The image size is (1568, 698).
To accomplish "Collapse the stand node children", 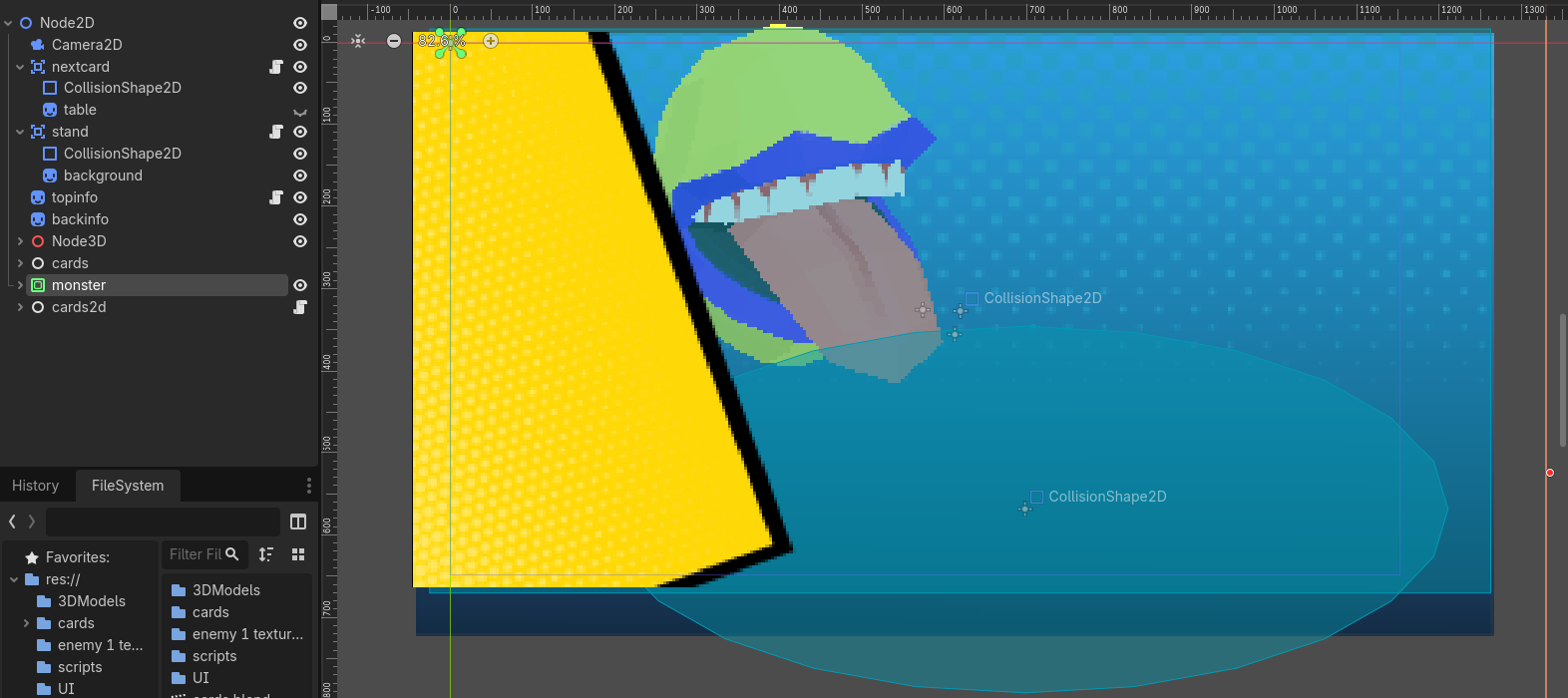I will pos(20,132).
